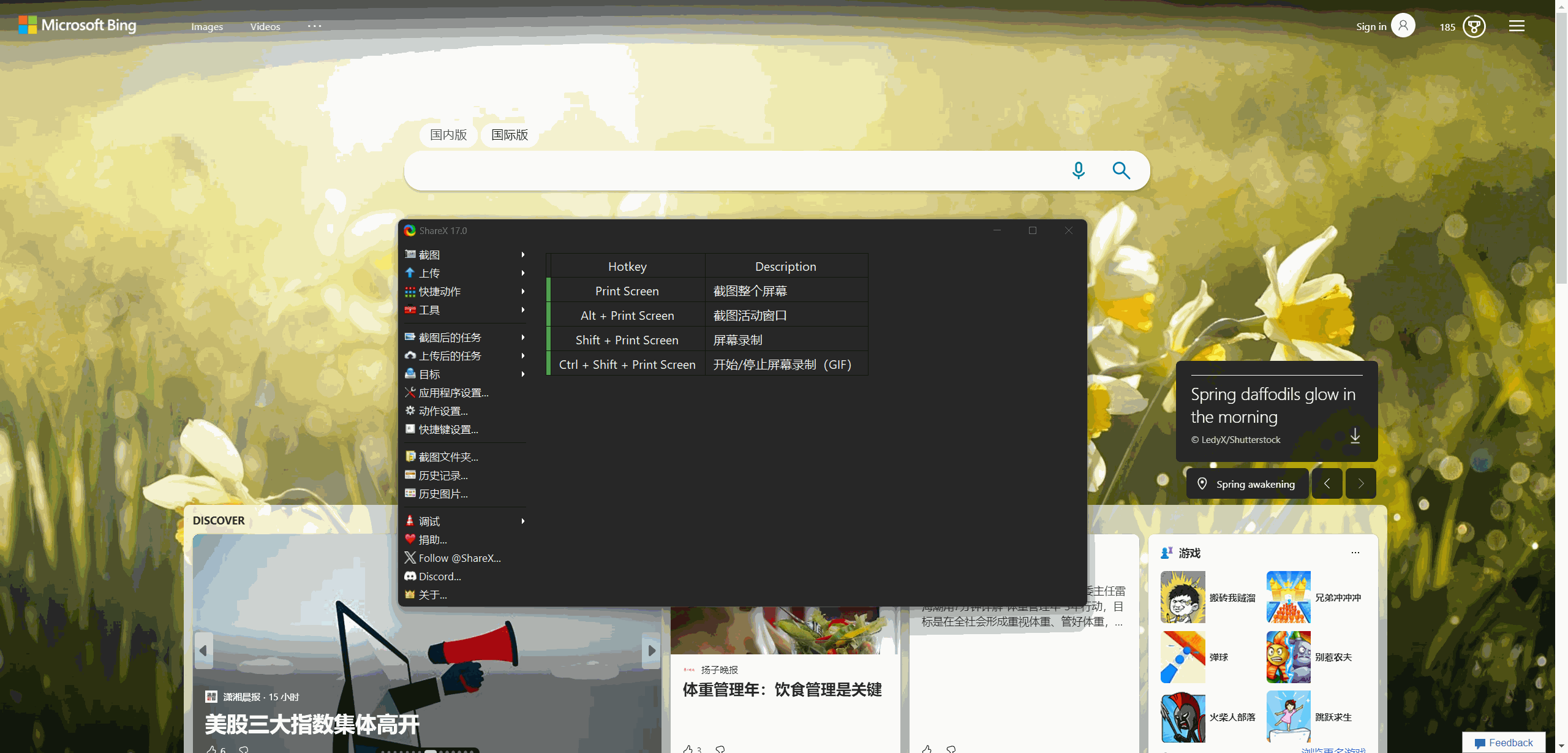Click Follow @ShareX X icon entry
Image resolution: width=1568 pixels, height=753 pixels.
click(x=459, y=558)
